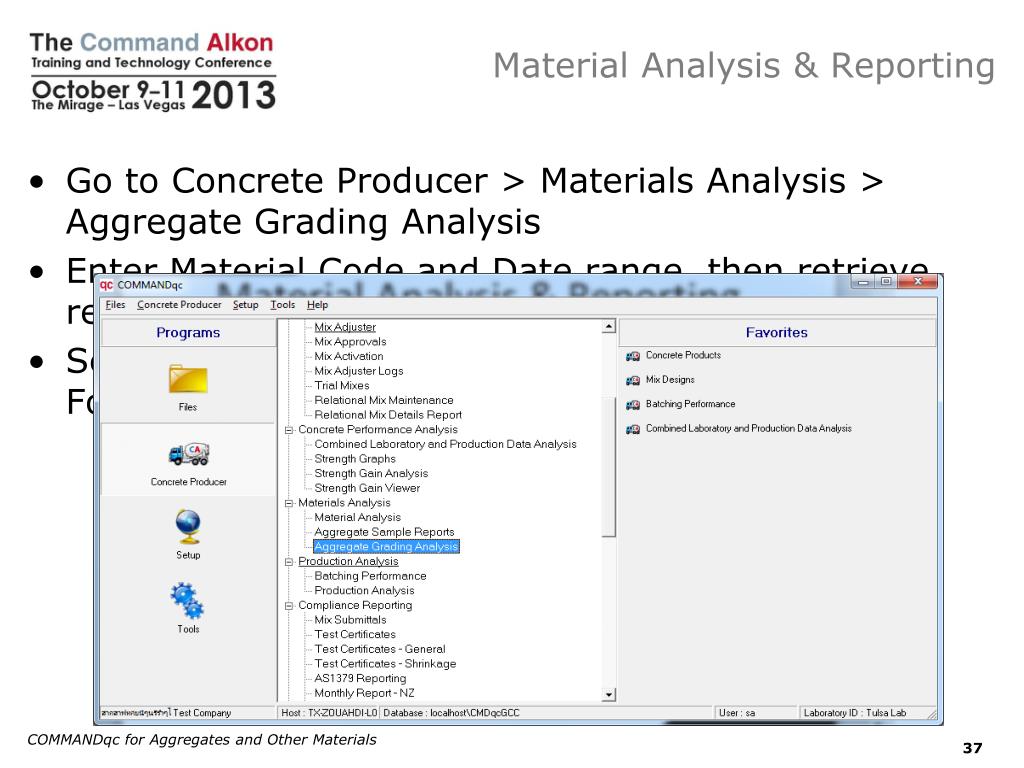The height and width of the screenshot is (768, 1024).
Task: Open Strength Gain Viewer
Action: 367,488
